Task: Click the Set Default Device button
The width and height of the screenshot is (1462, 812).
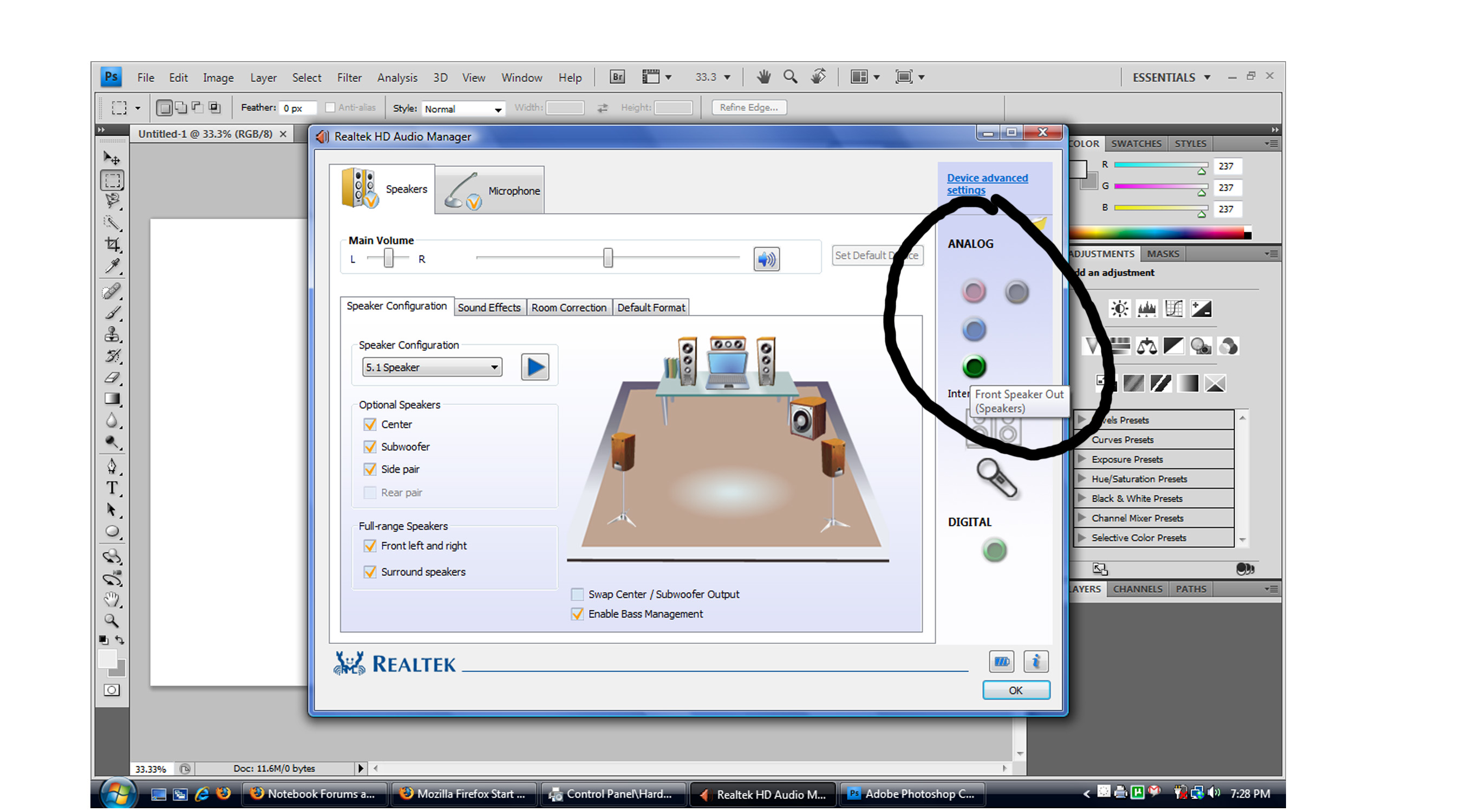Action: (877, 256)
